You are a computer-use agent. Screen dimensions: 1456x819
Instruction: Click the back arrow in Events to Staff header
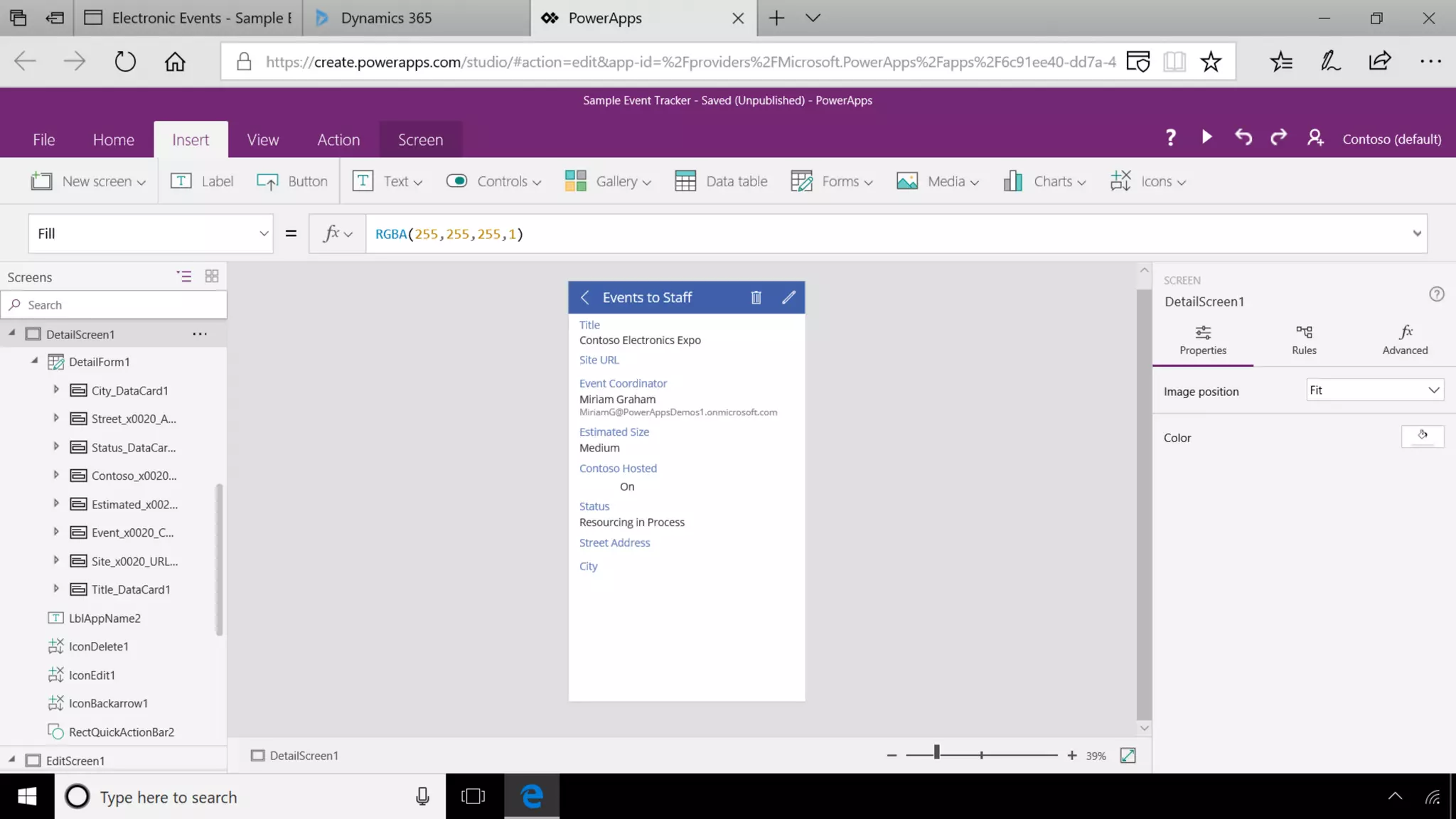click(585, 298)
